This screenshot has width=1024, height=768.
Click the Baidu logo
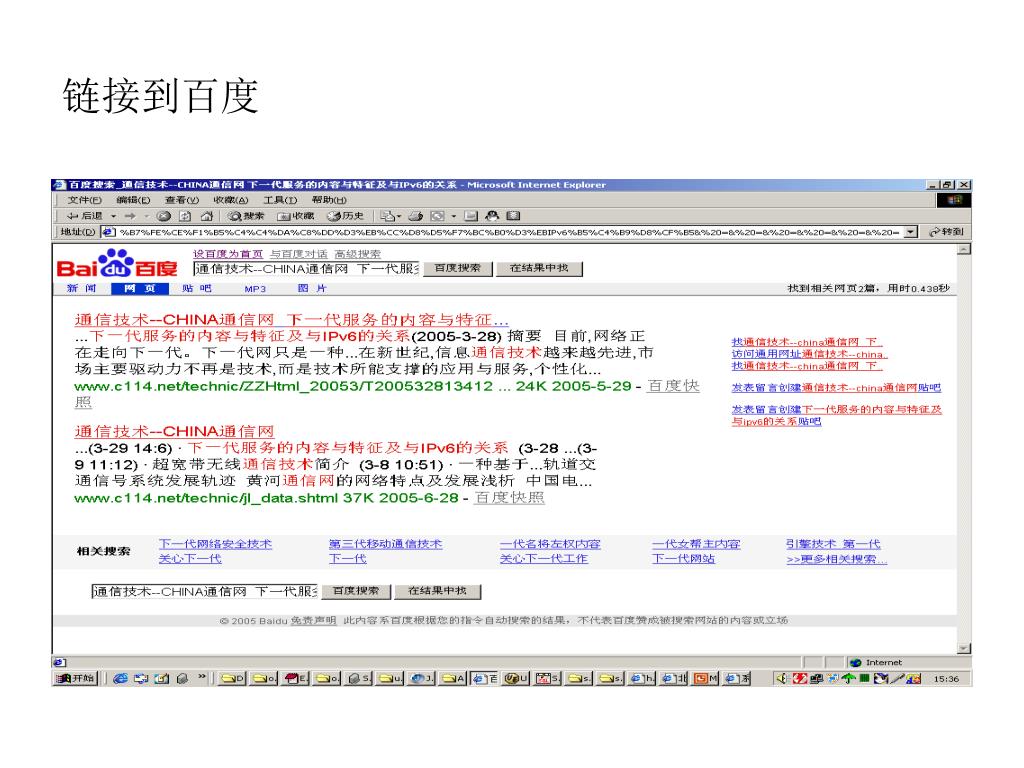point(117,265)
